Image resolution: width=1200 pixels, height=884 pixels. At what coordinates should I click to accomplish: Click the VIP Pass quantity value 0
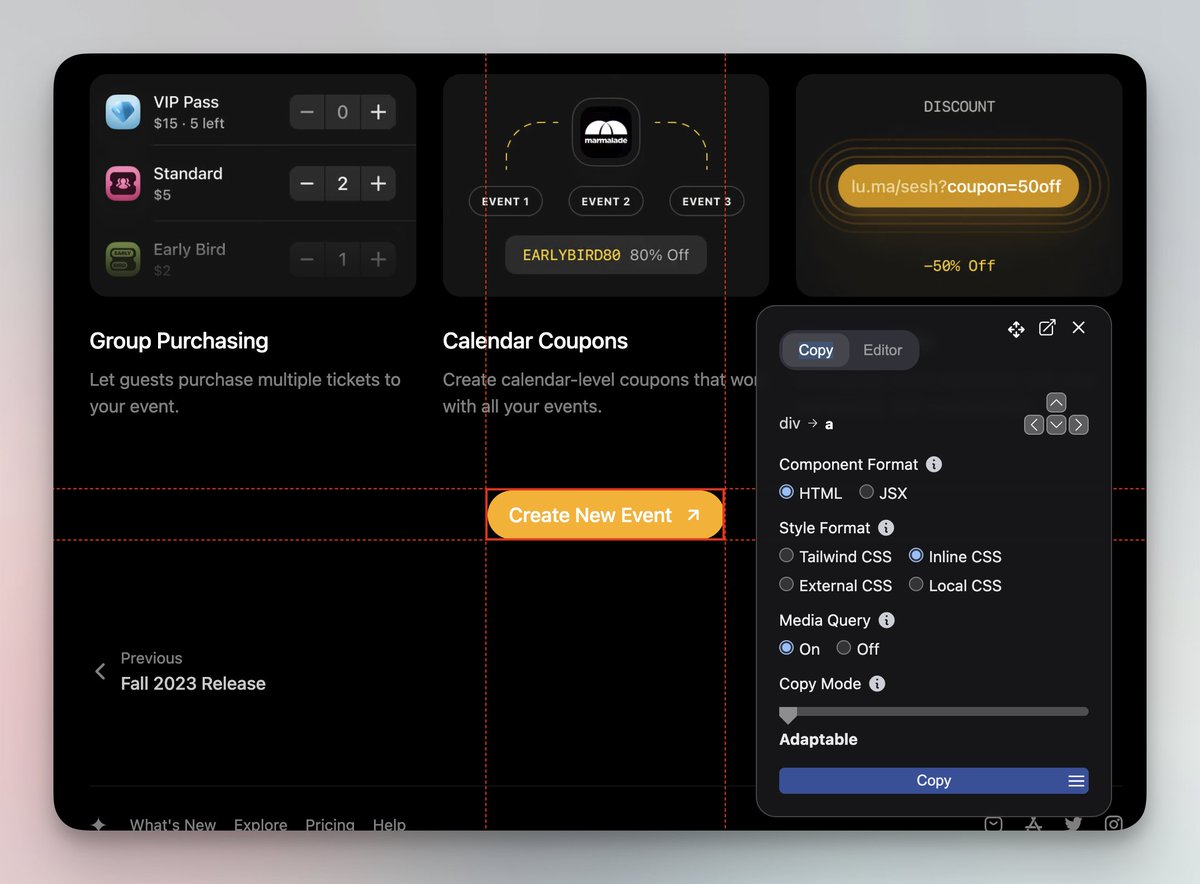pyautogui.click(x=342, y=112)
